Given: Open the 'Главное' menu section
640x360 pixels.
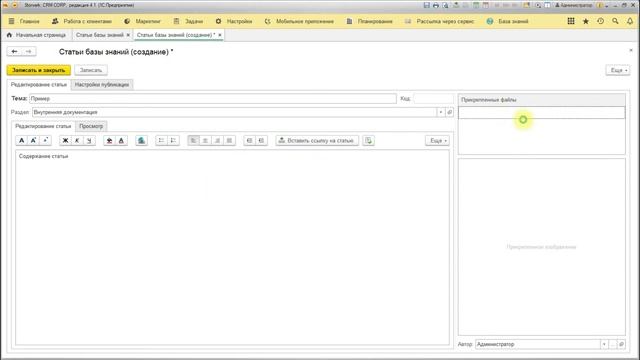Looking at the screenshot, I should point(24,21).
